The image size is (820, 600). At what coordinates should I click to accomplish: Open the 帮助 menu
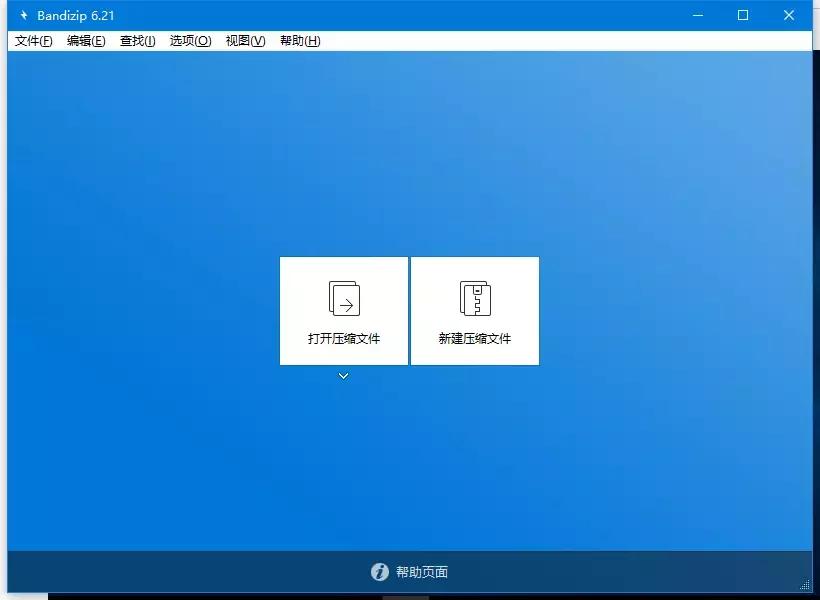(x=299, y=41)
